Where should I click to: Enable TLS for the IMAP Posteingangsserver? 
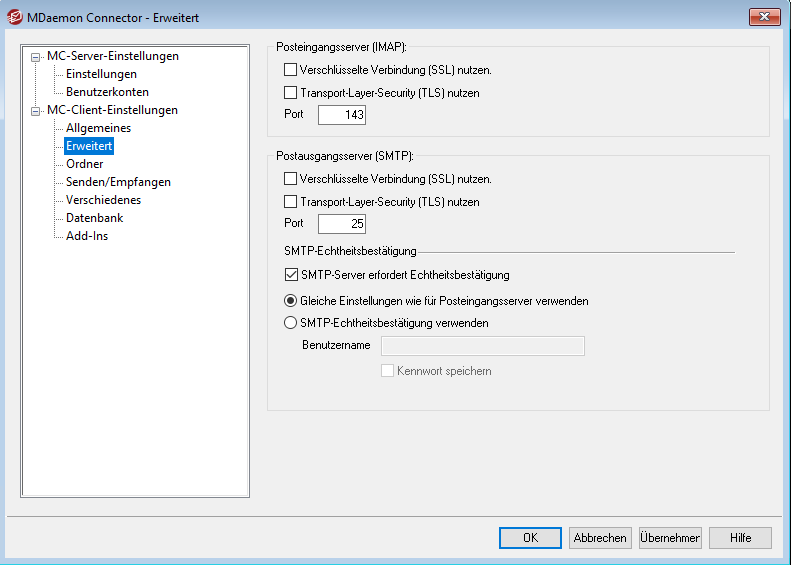click(291, 93)
